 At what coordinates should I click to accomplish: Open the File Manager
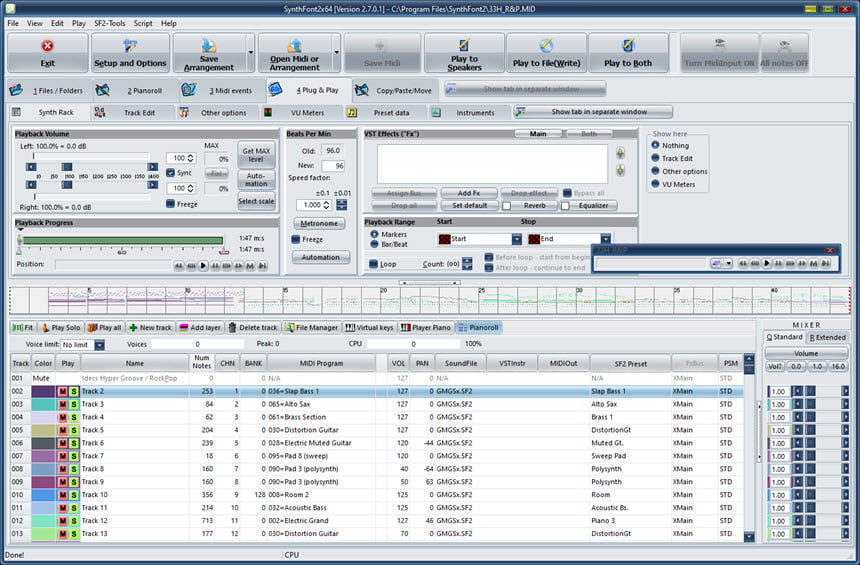coord(311,327)
